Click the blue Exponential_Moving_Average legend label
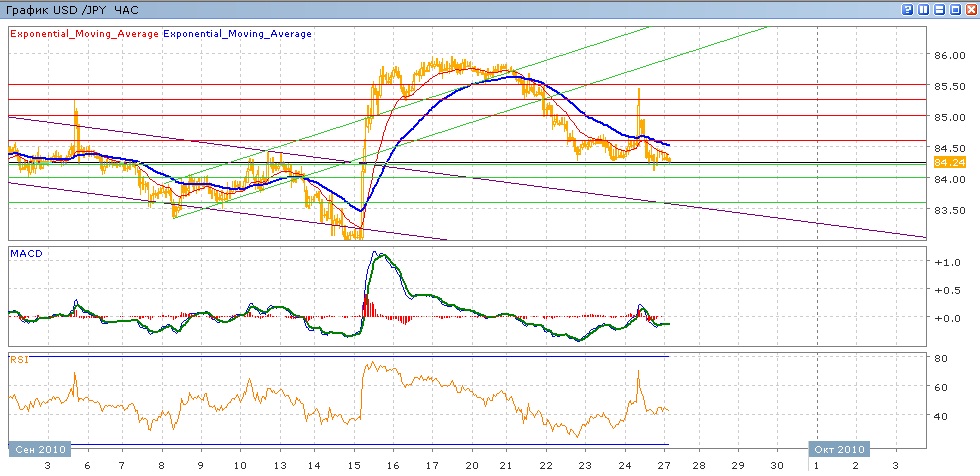This screenshot has width=980, height=476. point(237,33)
